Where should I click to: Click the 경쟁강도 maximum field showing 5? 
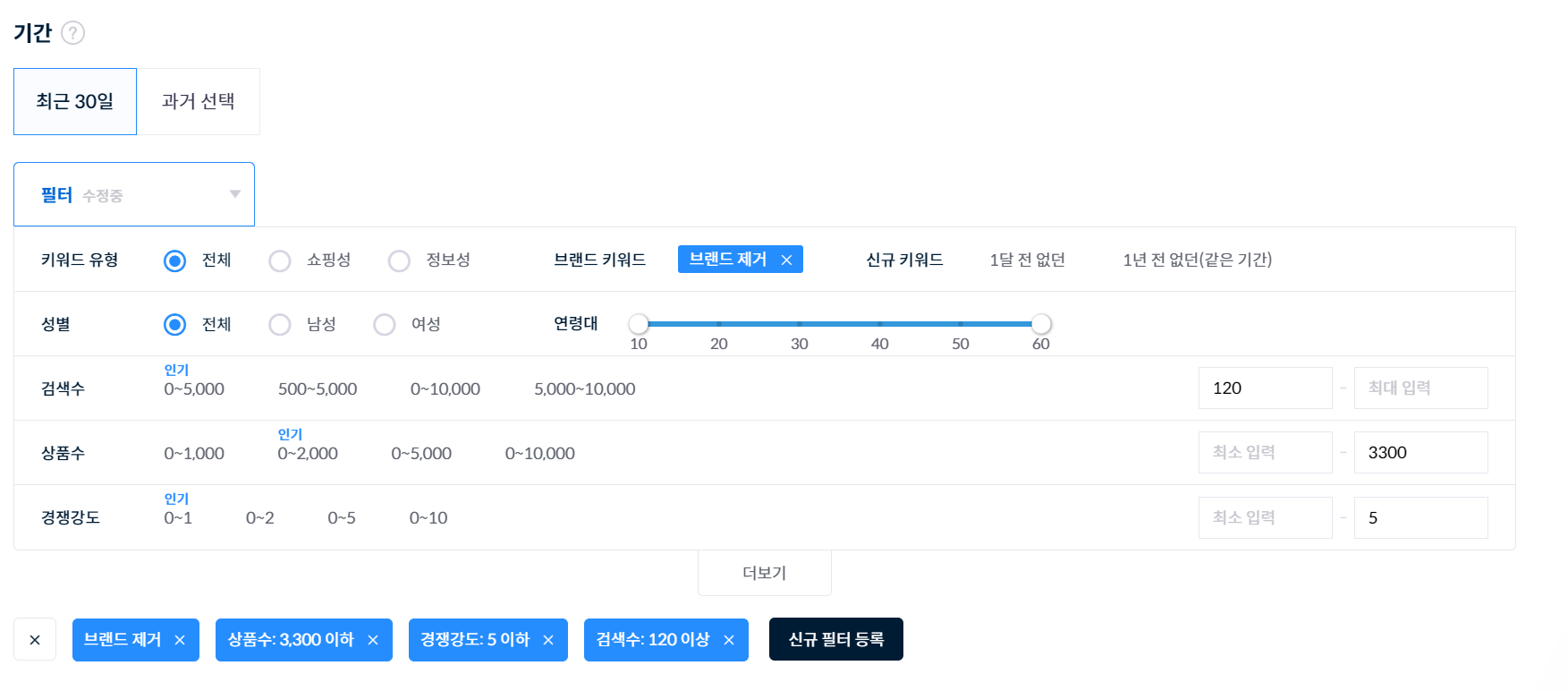point(1421,517)
